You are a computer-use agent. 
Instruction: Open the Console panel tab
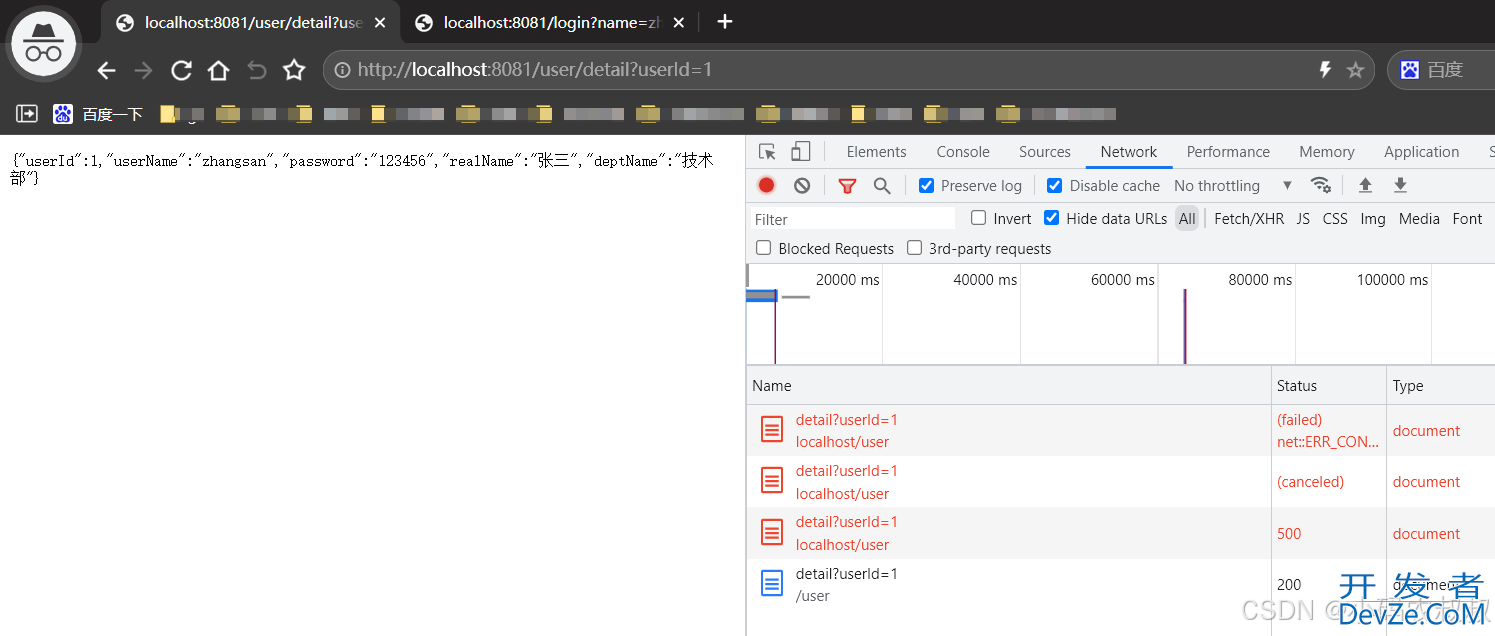(963, 152)
